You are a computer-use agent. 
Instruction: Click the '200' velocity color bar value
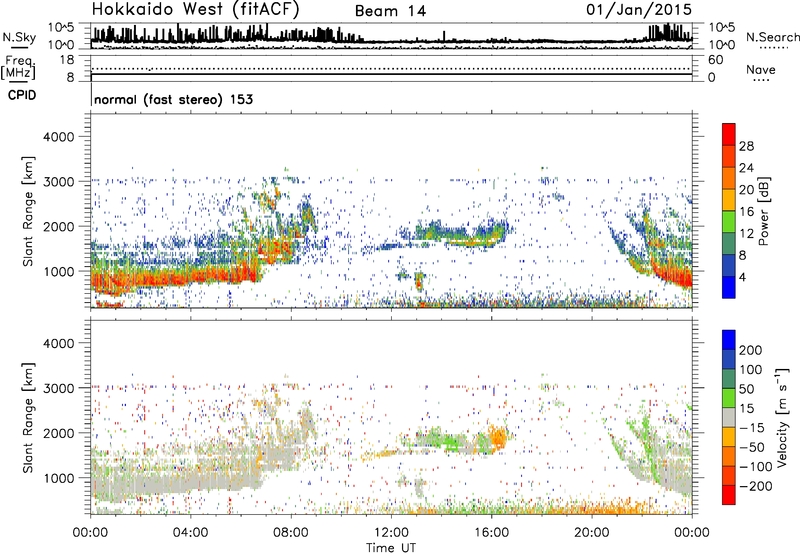[751, 350]
